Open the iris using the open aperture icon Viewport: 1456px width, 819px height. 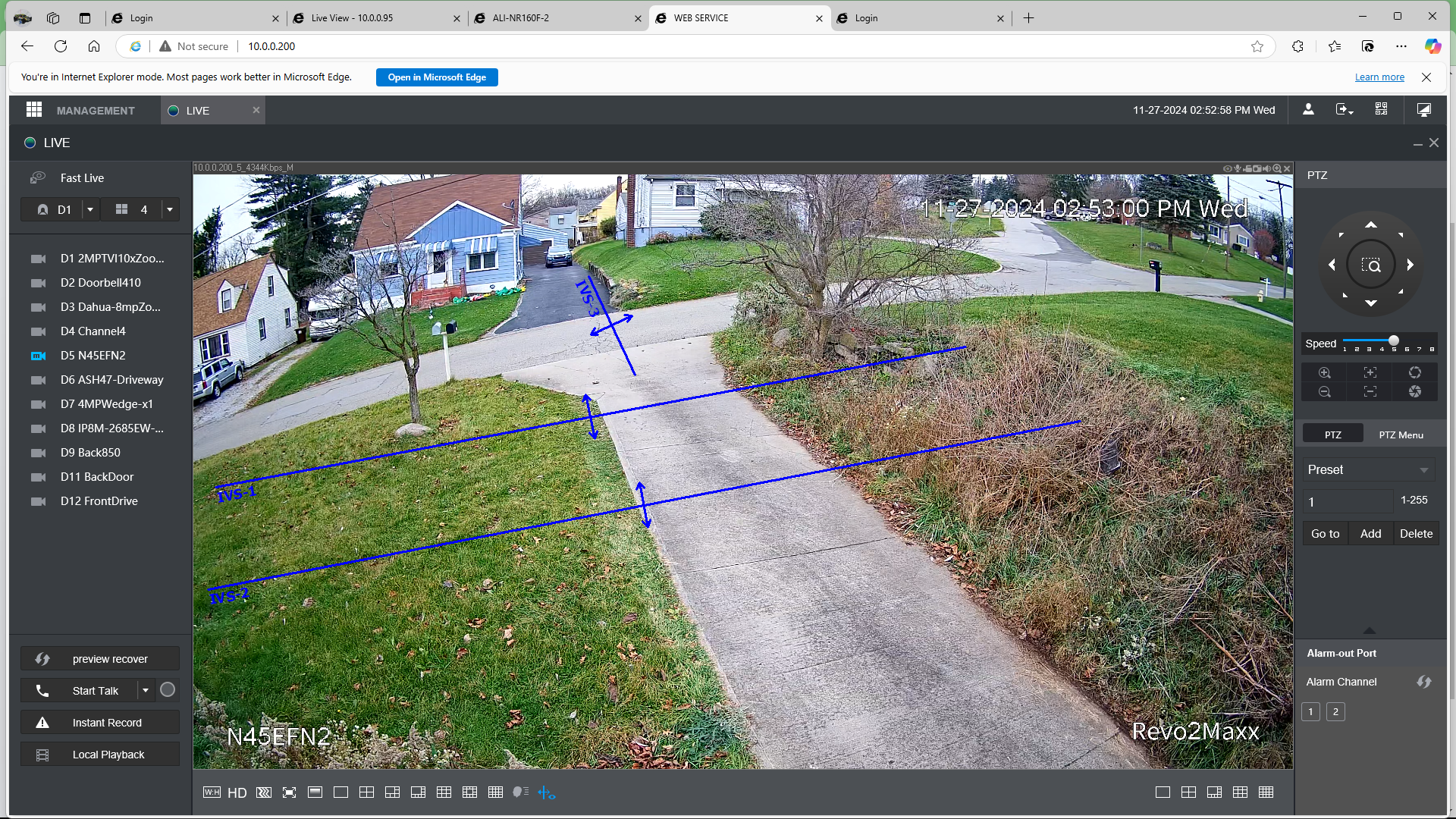coord(1415,372)
